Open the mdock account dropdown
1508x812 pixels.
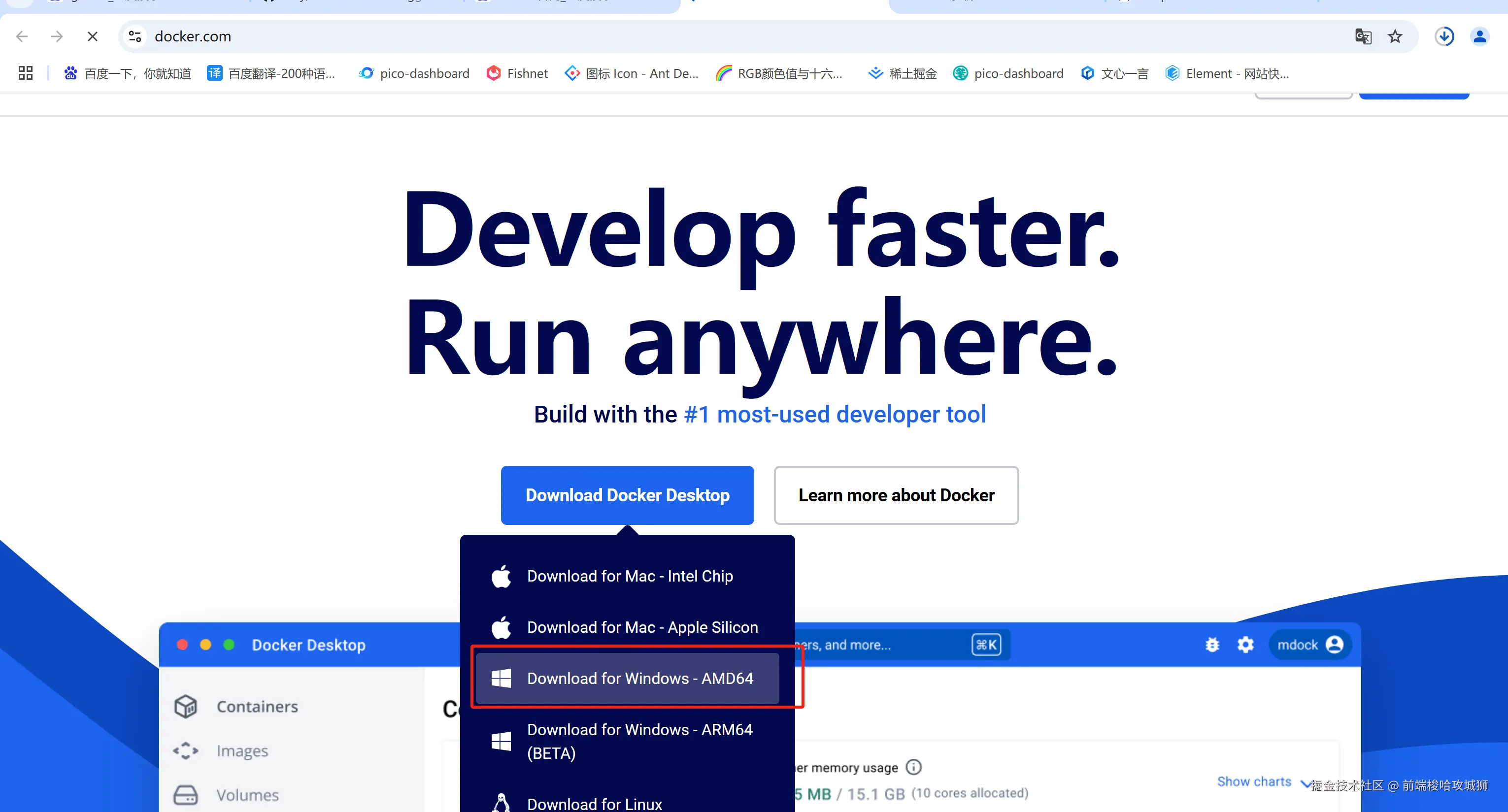1309,645
